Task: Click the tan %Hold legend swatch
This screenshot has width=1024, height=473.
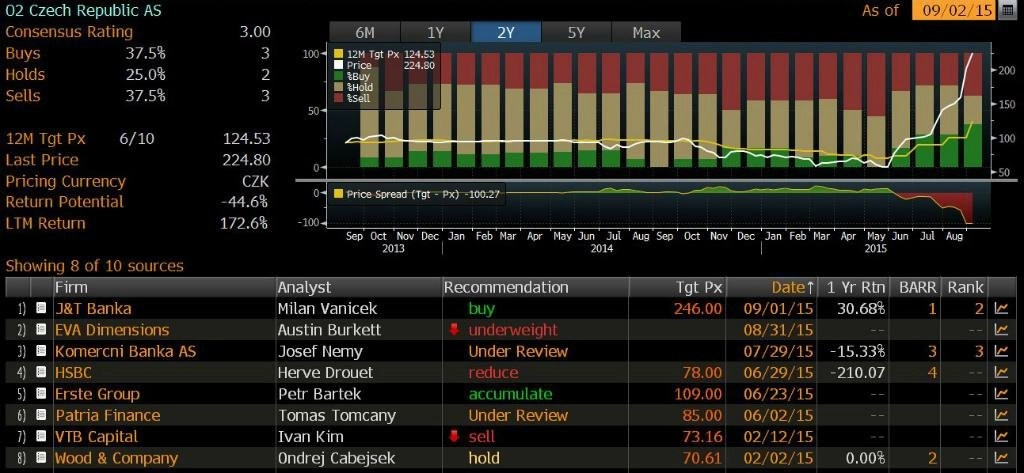Action: [338, 86]
